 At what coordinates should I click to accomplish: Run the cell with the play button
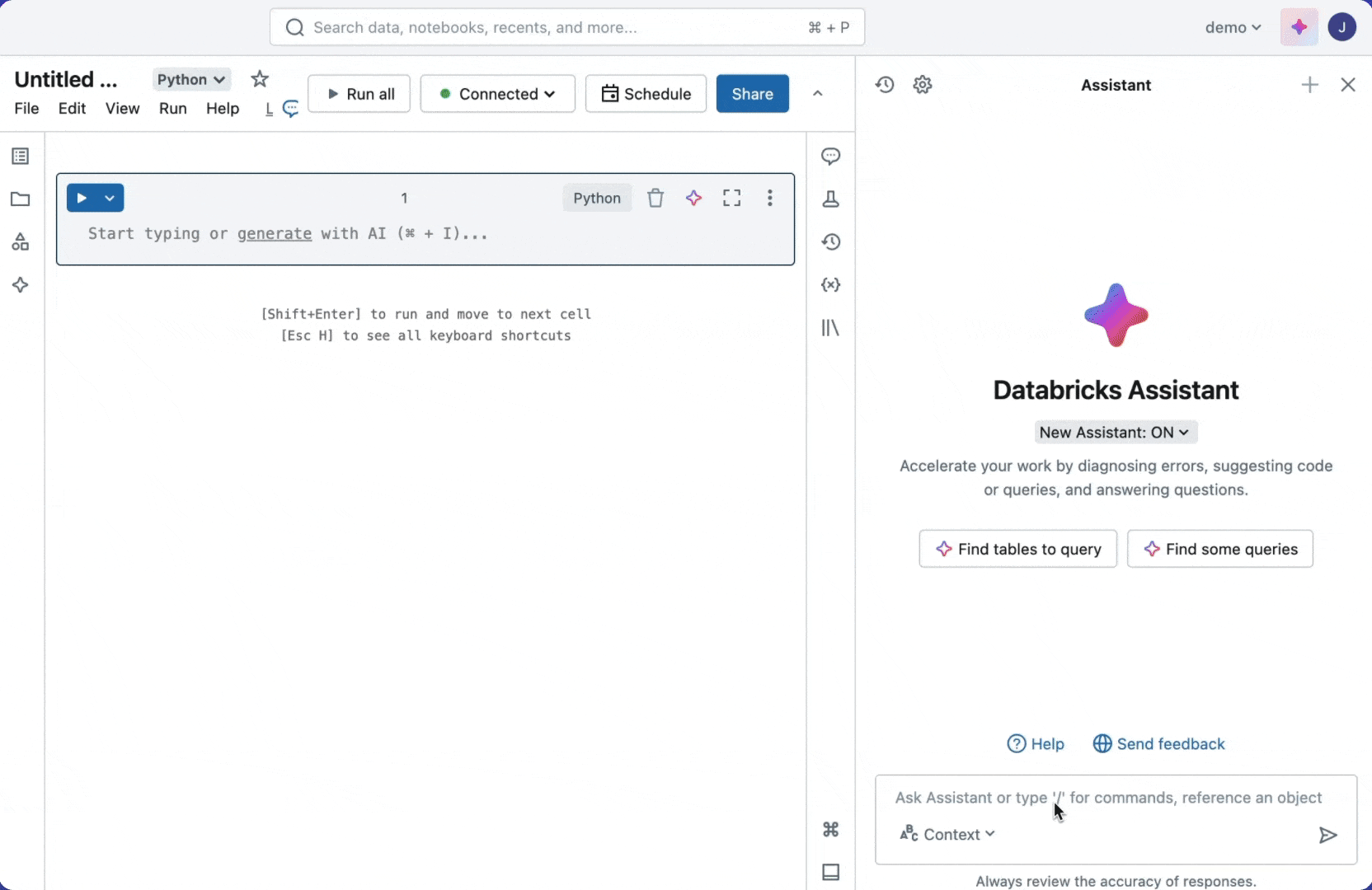82,198
